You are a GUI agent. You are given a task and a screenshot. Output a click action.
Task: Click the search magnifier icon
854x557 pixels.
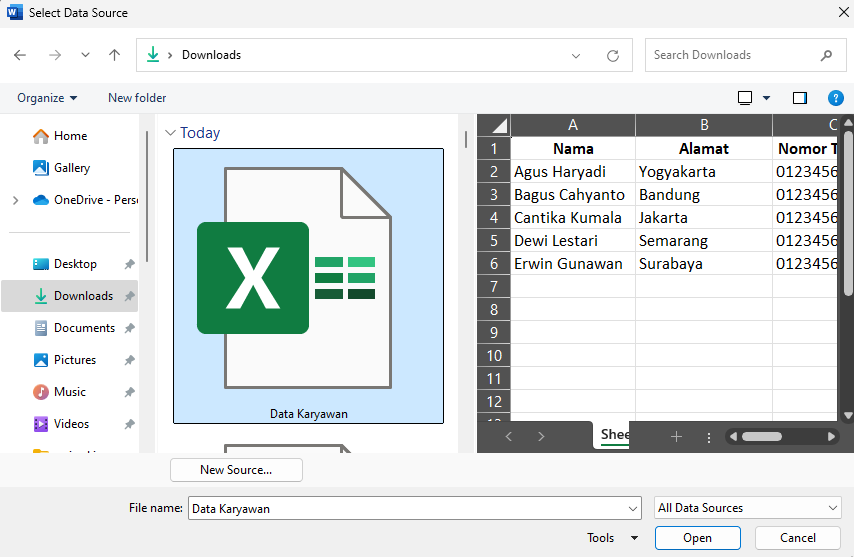(x=826, y=56)
